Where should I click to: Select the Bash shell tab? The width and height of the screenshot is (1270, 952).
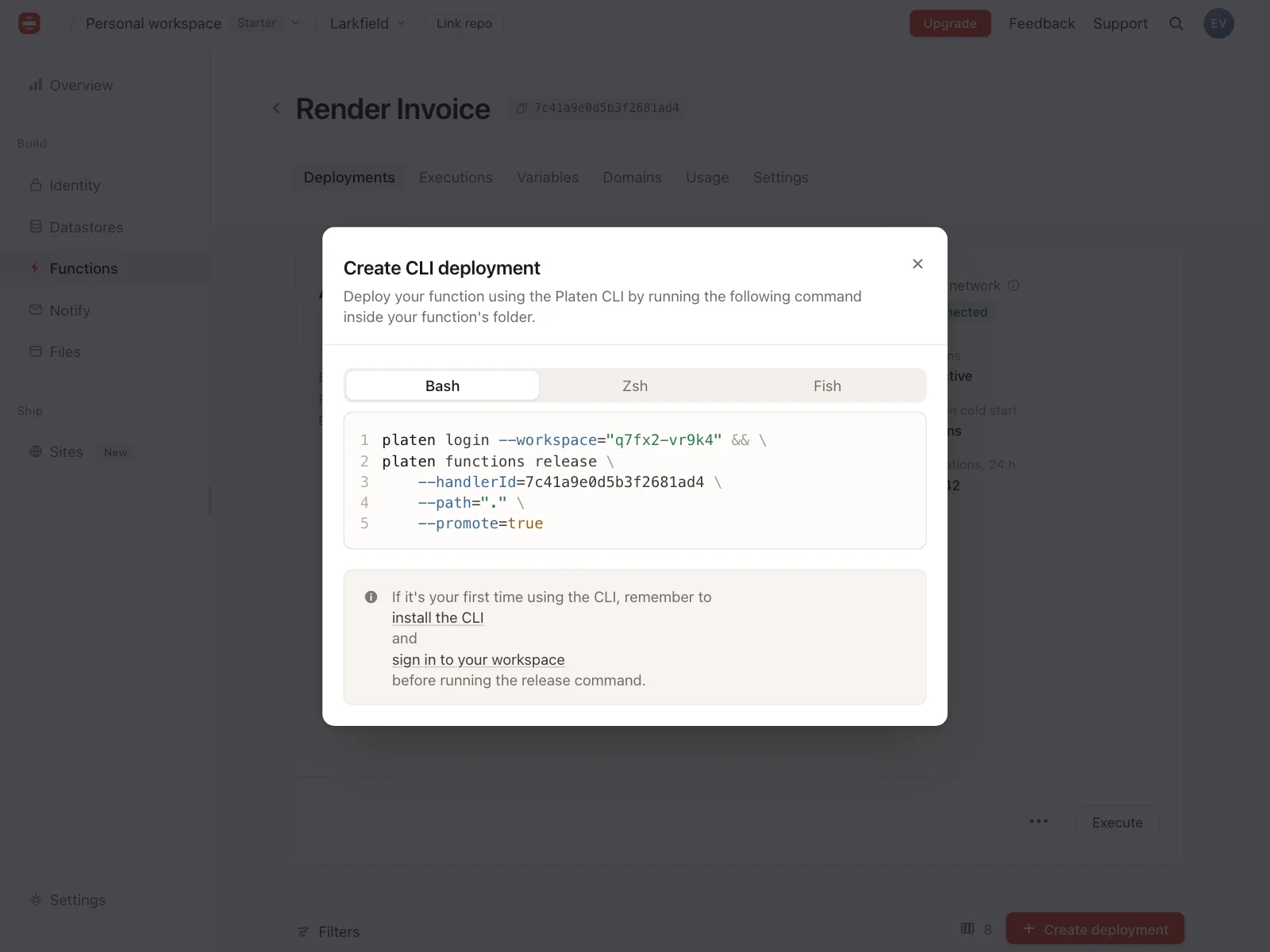coord(442,386)
